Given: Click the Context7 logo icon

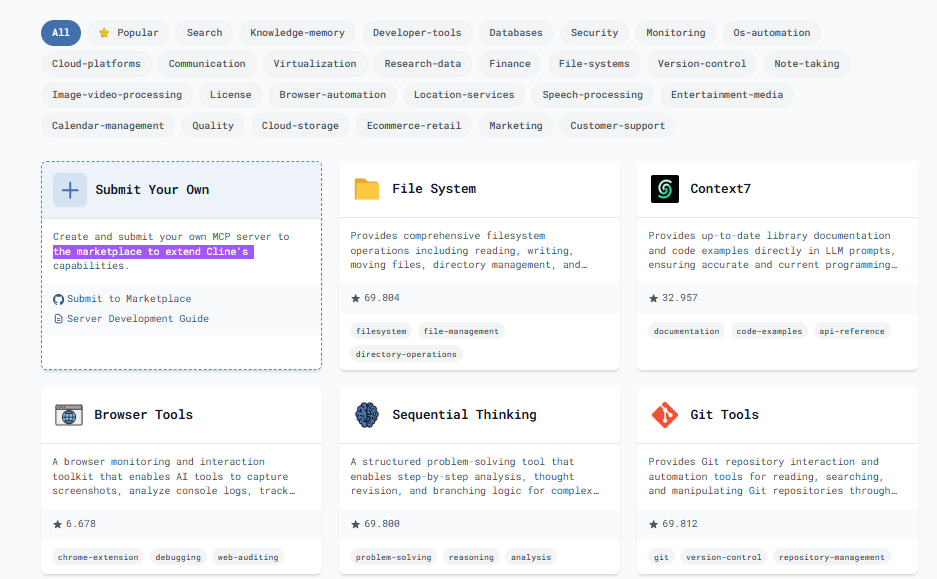Looking at the screenshot, I should point(664,189).
